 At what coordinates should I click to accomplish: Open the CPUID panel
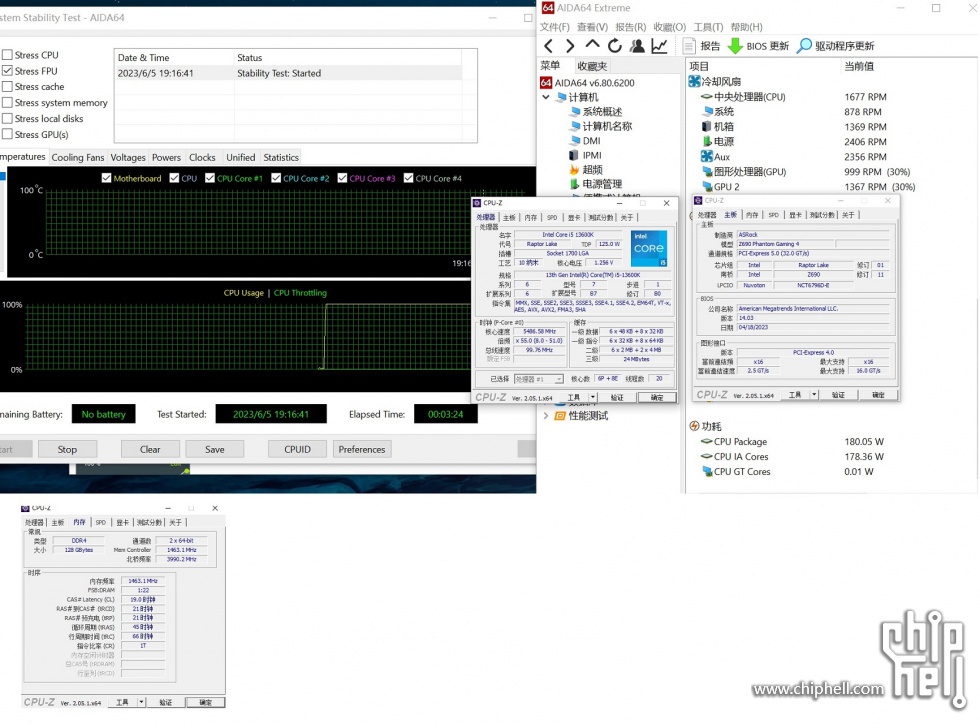click(298, 449)
